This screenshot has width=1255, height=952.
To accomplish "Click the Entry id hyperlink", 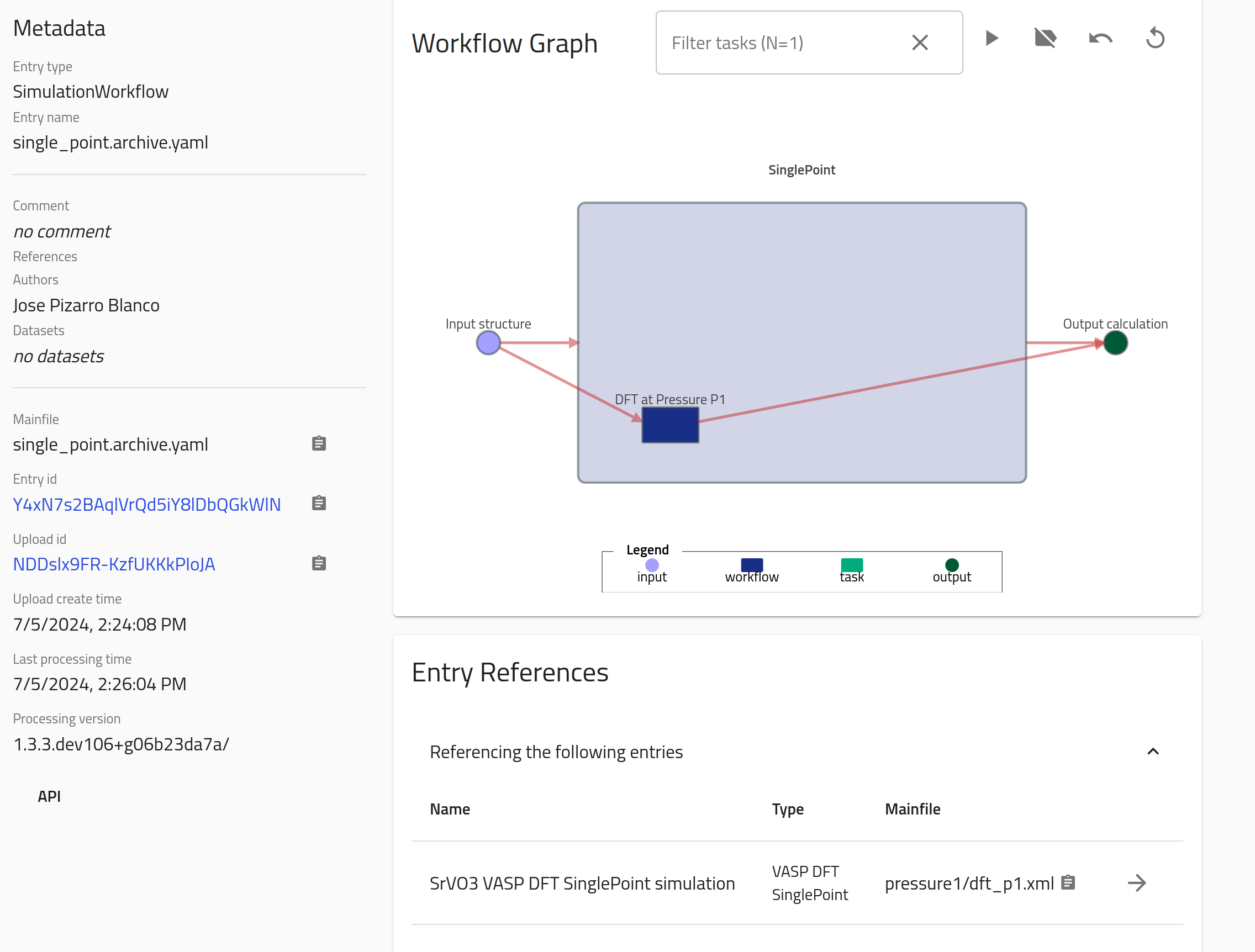I will tap(147, 503).
